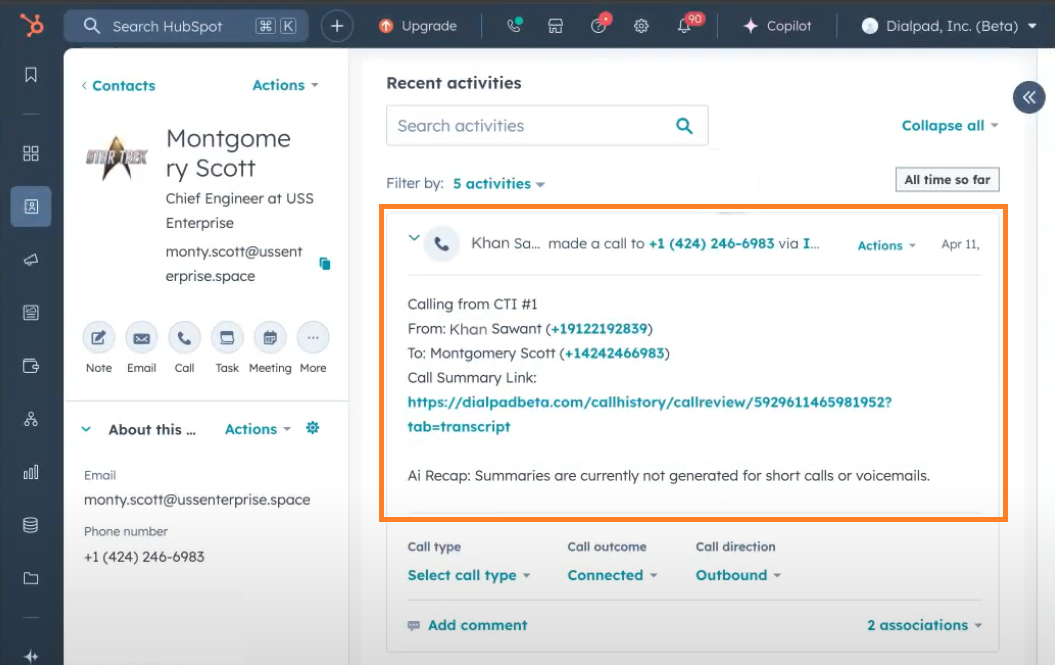Open the progress guide icon with red dot

599,25
